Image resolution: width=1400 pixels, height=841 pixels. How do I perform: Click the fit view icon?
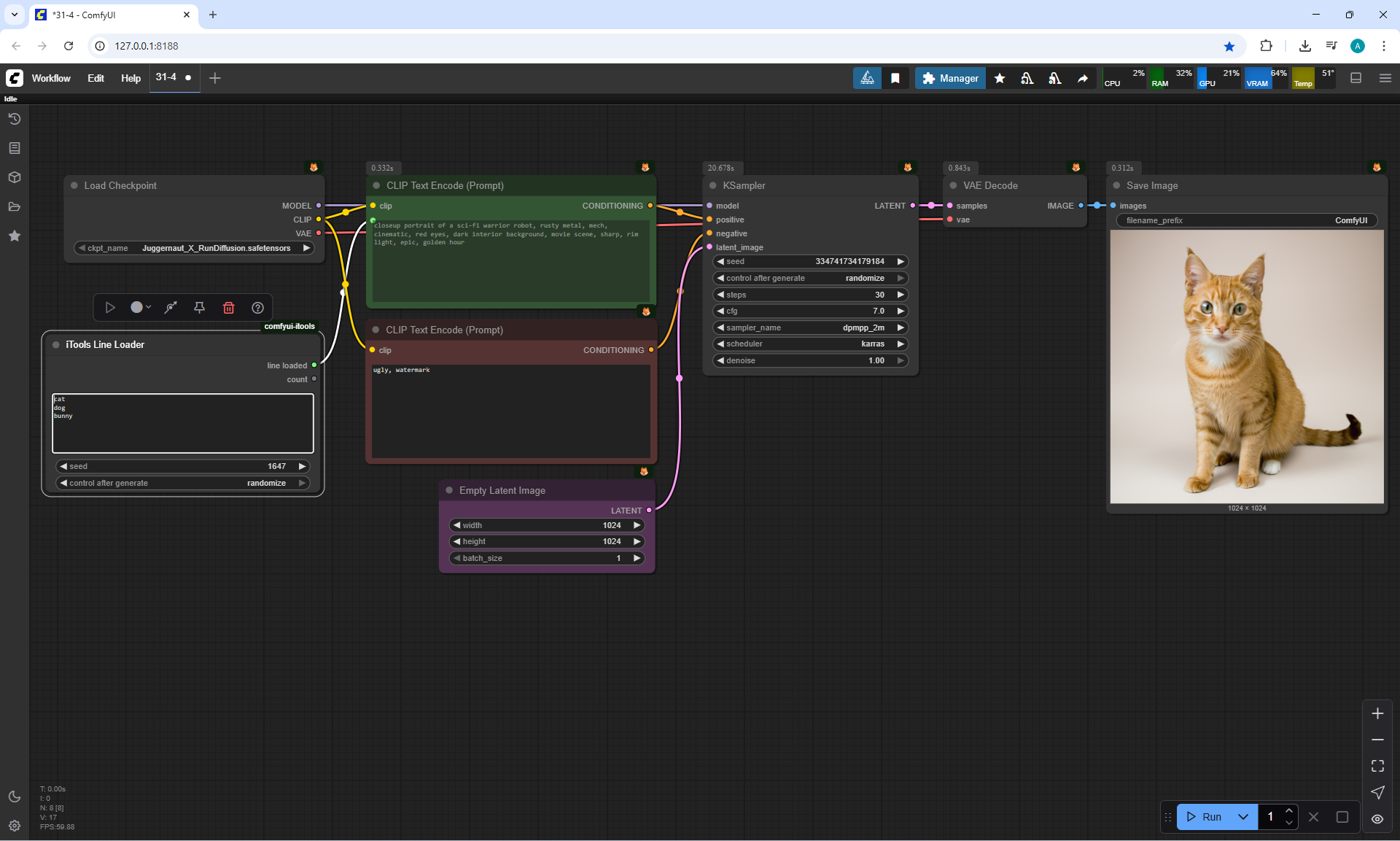pos(1377,766)
